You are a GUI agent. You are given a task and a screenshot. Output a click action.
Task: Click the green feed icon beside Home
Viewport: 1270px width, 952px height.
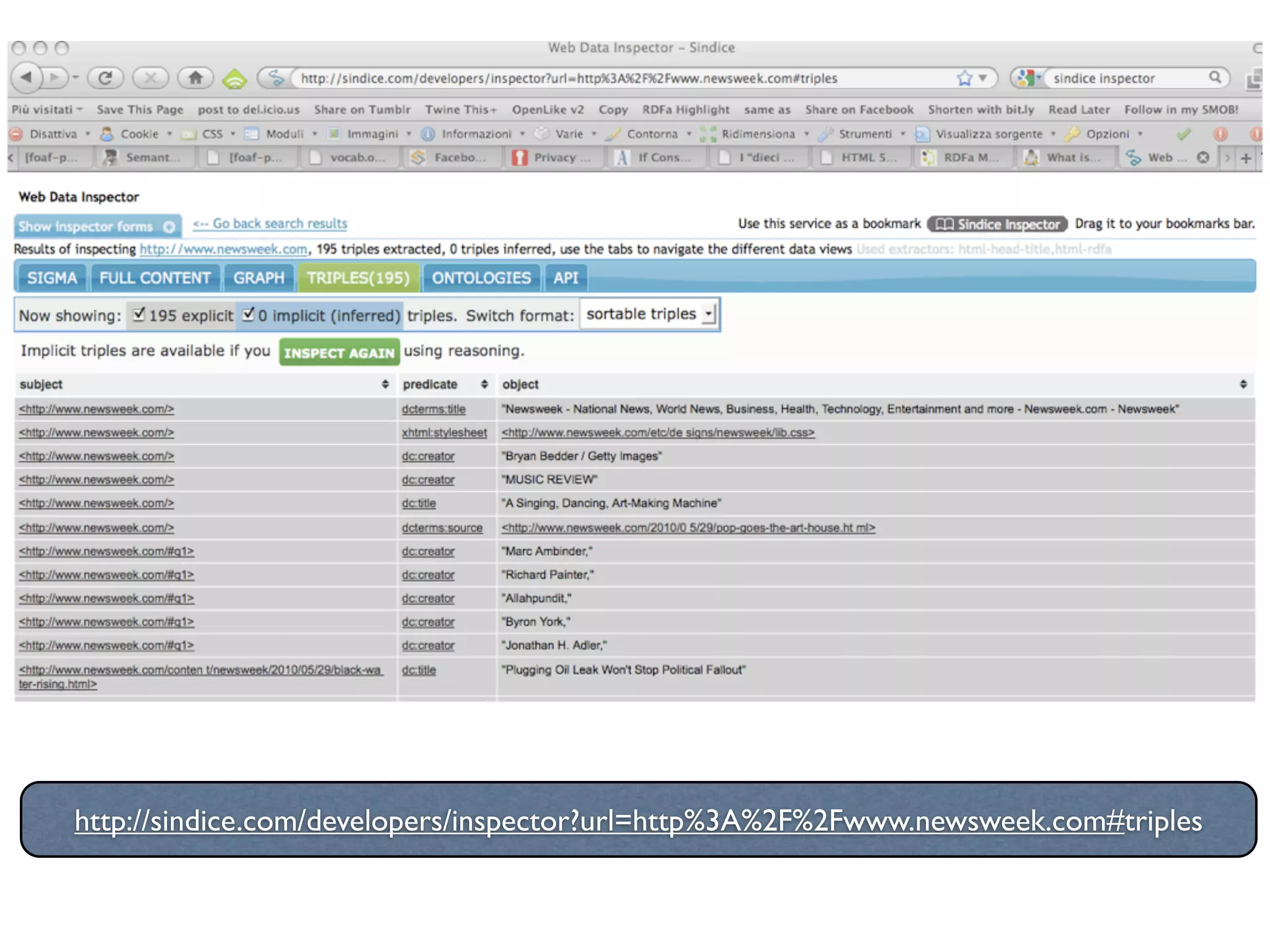pyautogui.click(x=234, y=79)
